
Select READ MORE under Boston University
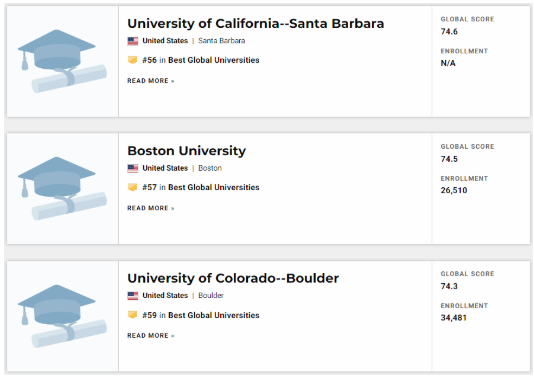(x=151, y=208)
